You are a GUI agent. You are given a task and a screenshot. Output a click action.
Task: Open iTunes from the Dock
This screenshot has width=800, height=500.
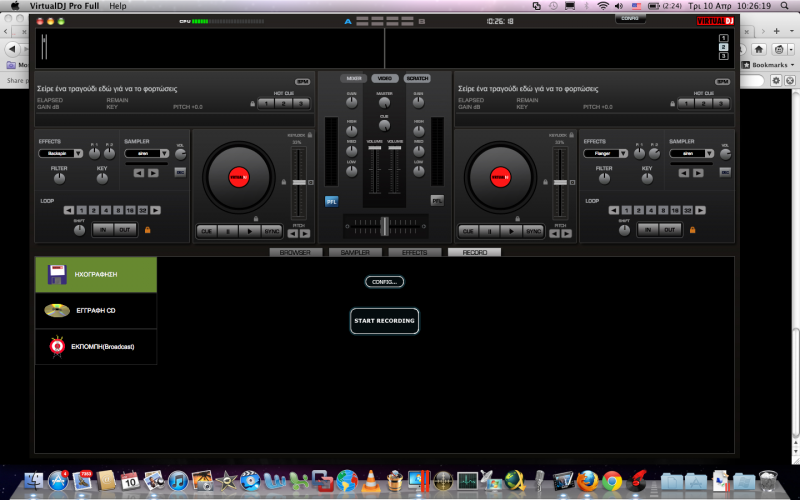(x=178, y=481)
